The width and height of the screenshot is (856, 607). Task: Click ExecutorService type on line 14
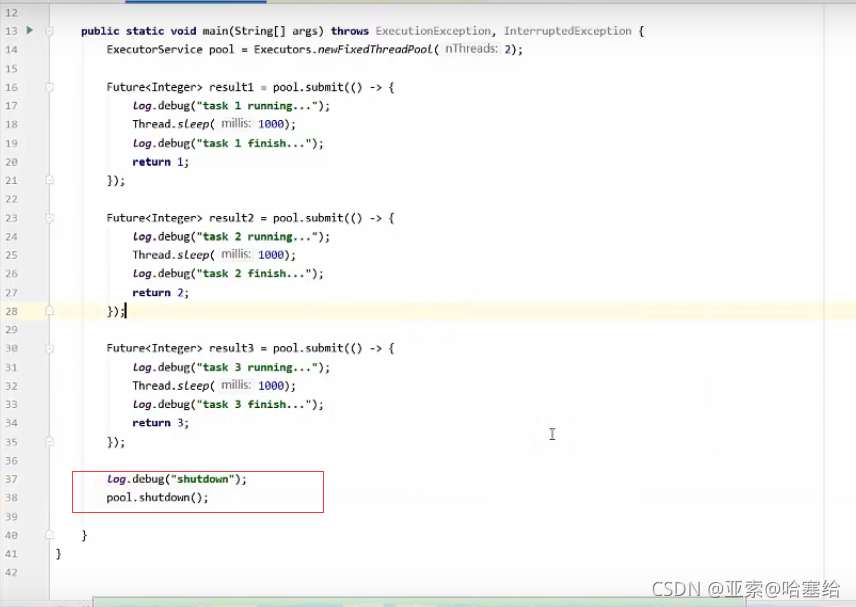[154, 49]
